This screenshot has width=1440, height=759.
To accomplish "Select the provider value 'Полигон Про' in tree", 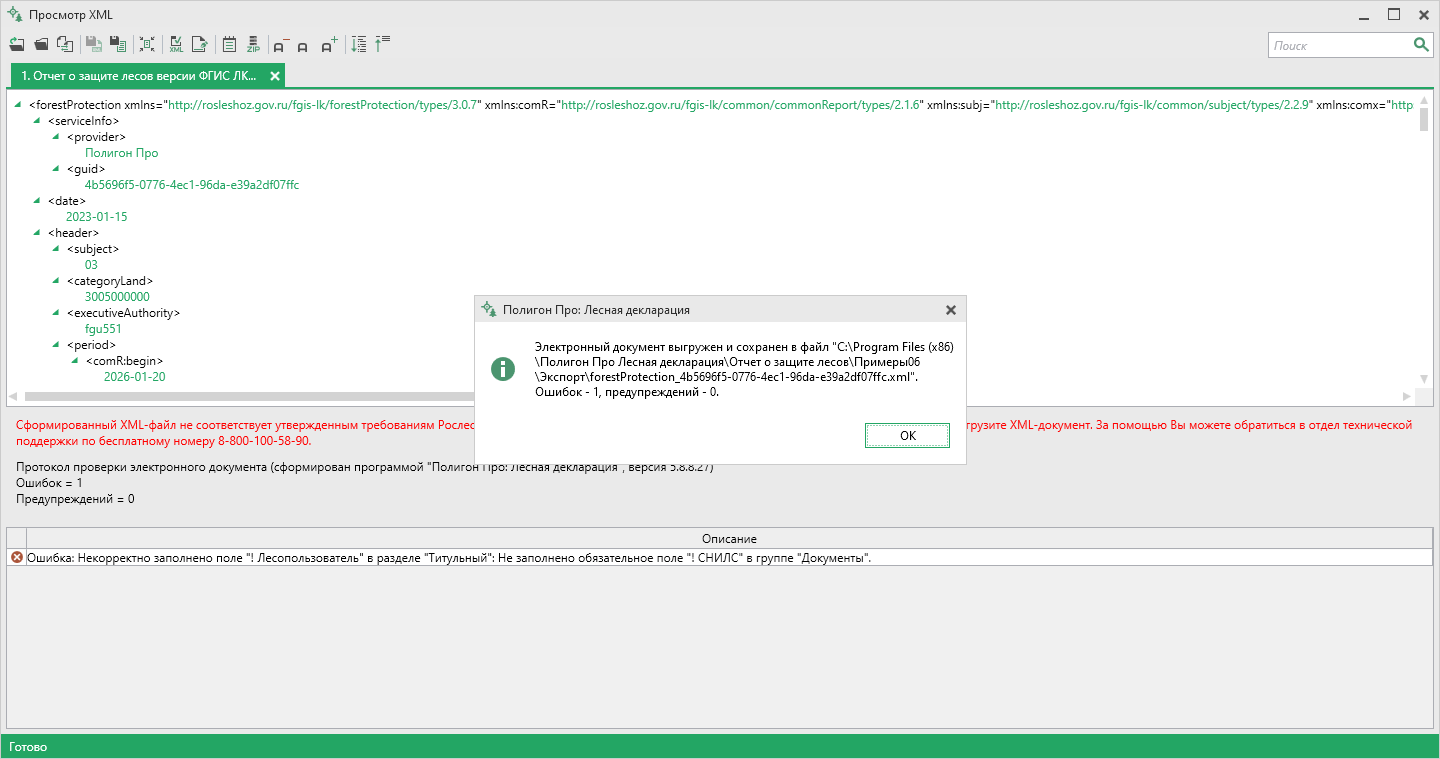I will tap(122, 153).
